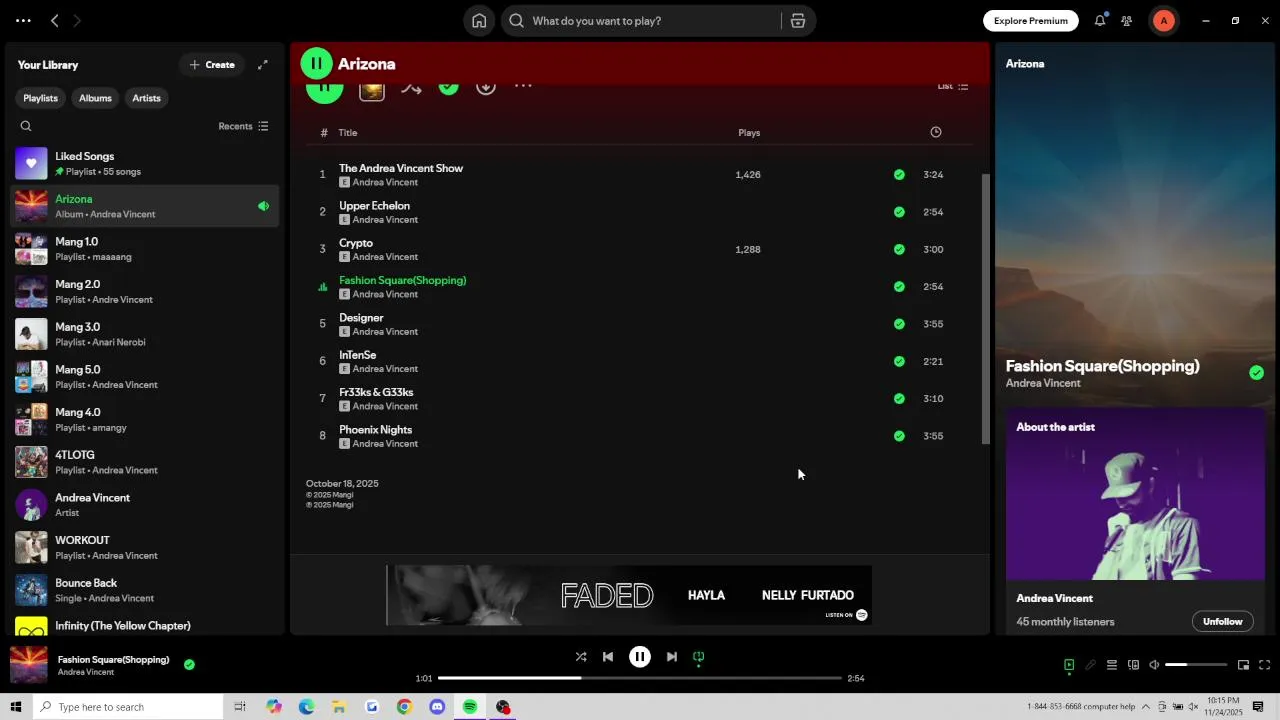The image size is (1280, 720).
Task: Switch player to full screen
Action: 1265,665
